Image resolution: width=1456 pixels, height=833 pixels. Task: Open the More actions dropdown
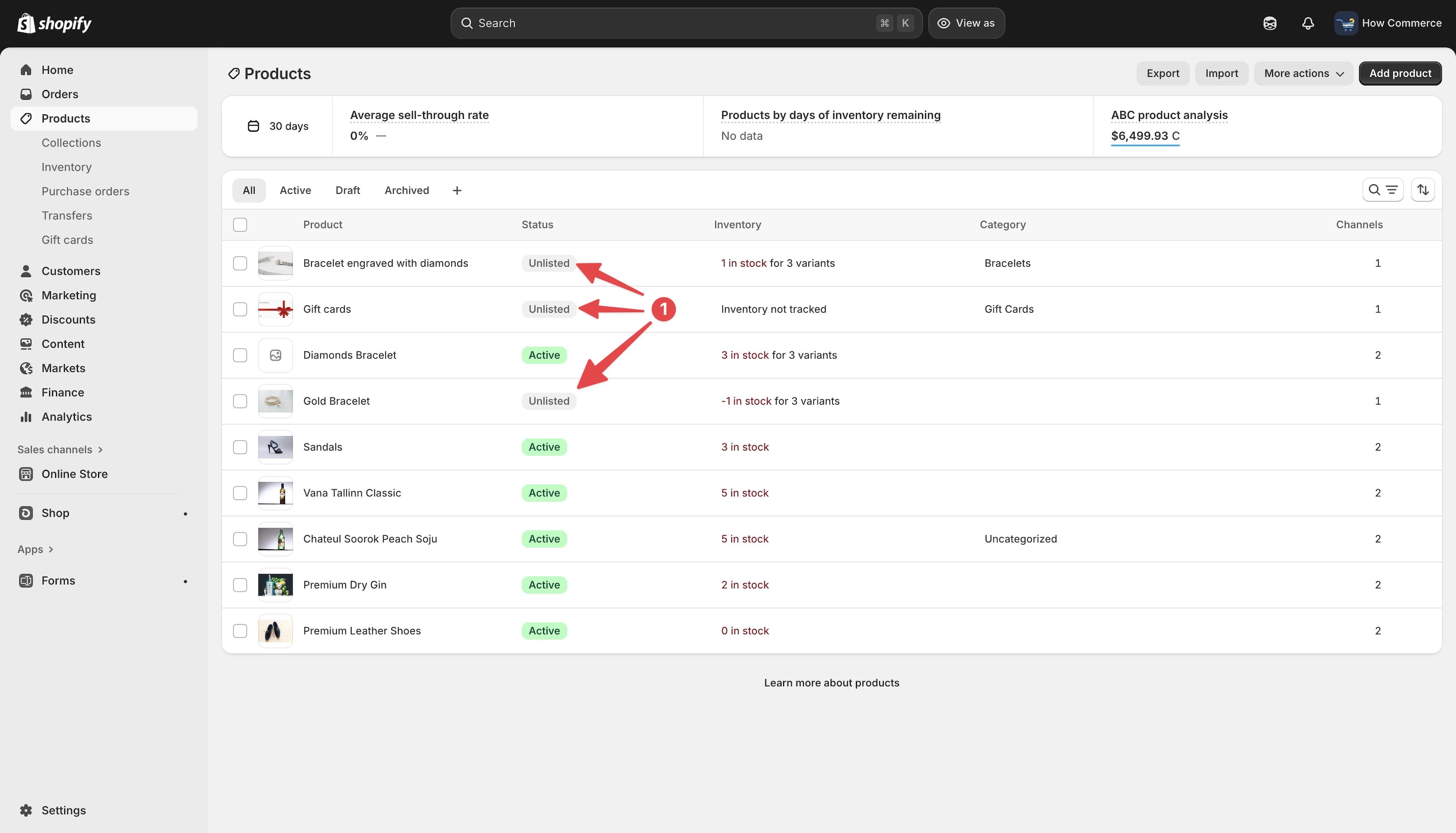coord(1303,73)
